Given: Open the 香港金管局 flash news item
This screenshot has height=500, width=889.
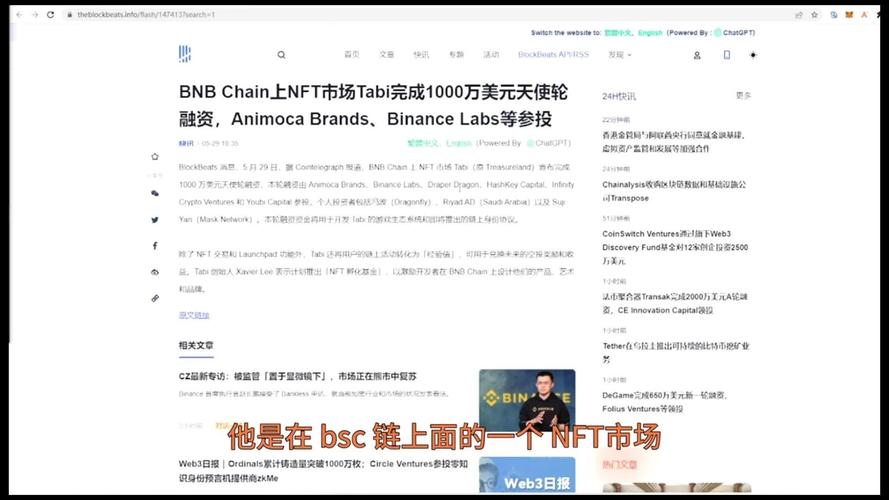Looking at the screenshot, I should point(674,142).
